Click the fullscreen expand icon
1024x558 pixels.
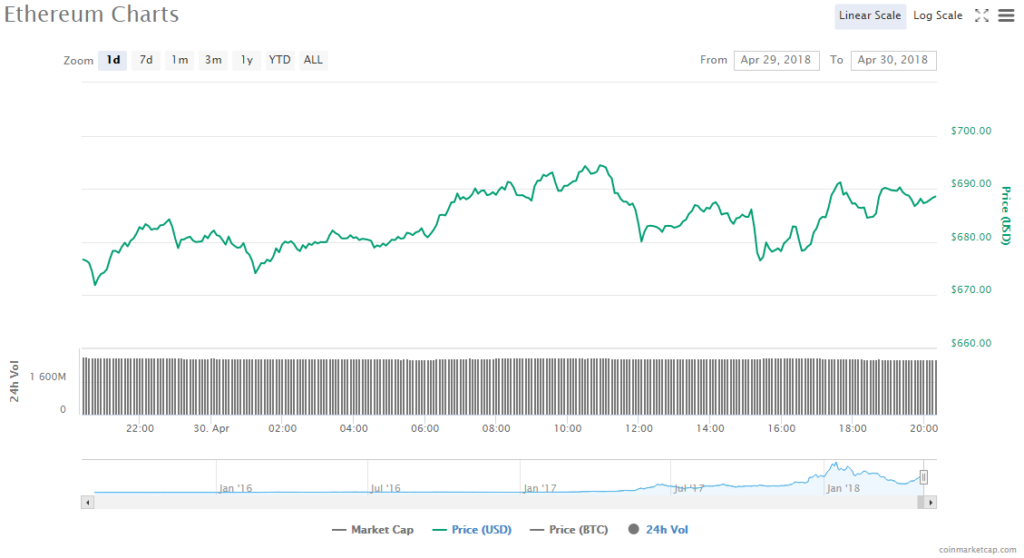coord(981,15)
